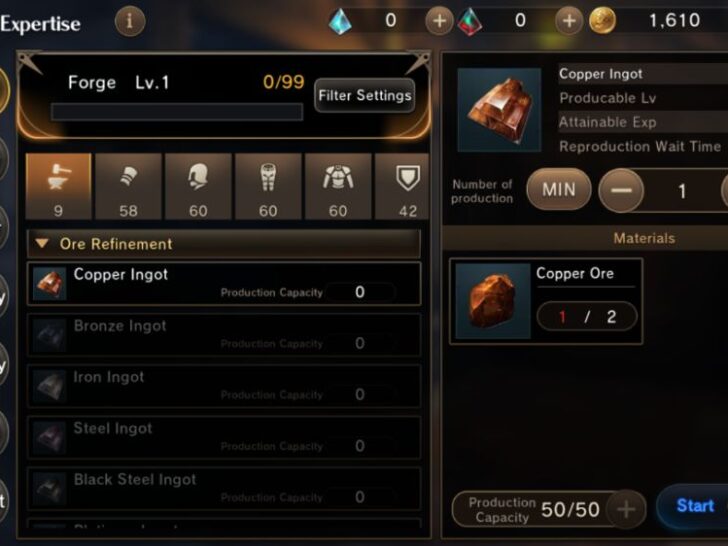This screenshot has width=728, height=546.
Task: Select Bronze Ingot recipe
Action: pos(224,335)
